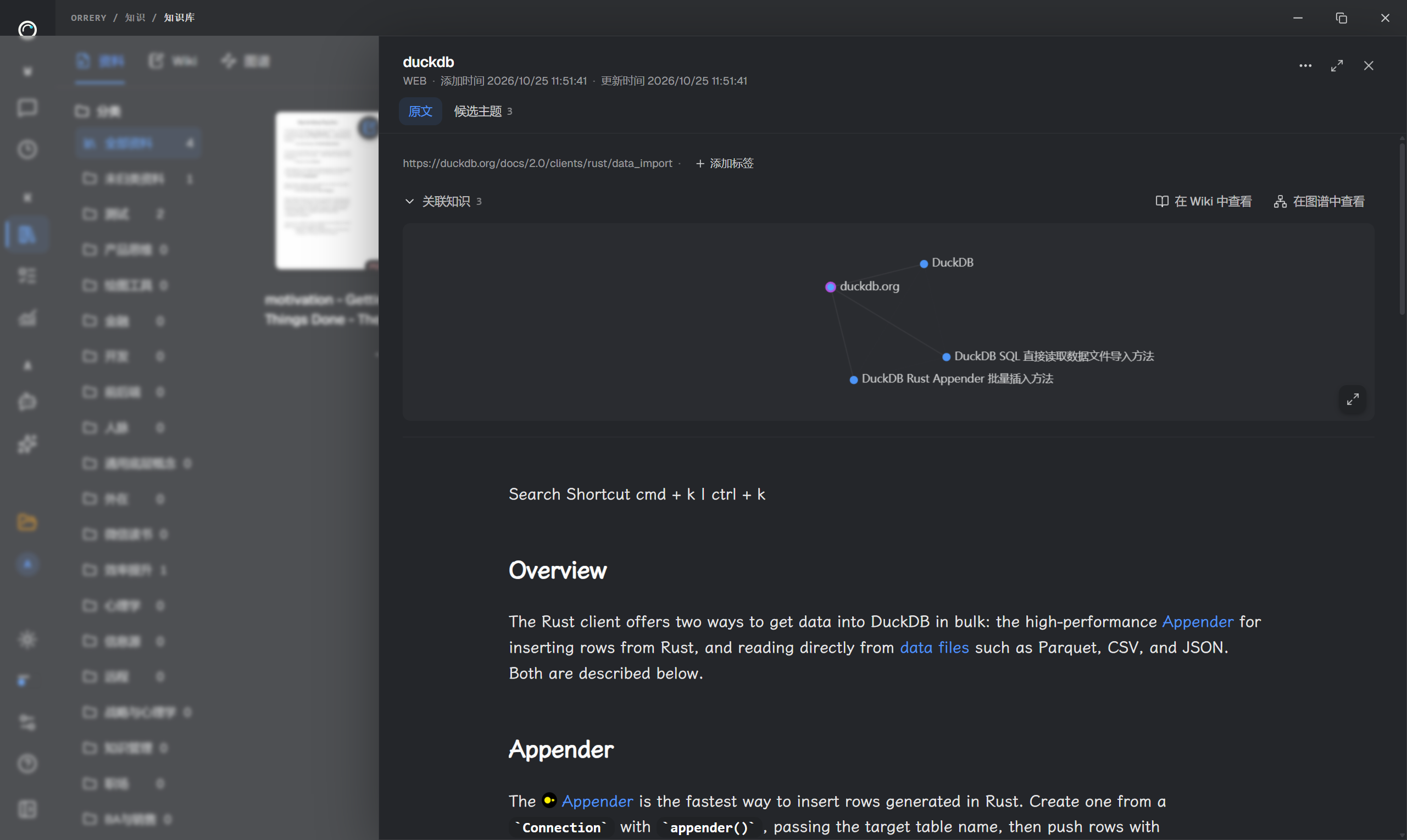The height and width of the screenshot is (840, 1407).
Task: Expand the duckdb detail panel to fullscreen
Action: tap(1337, 66)
